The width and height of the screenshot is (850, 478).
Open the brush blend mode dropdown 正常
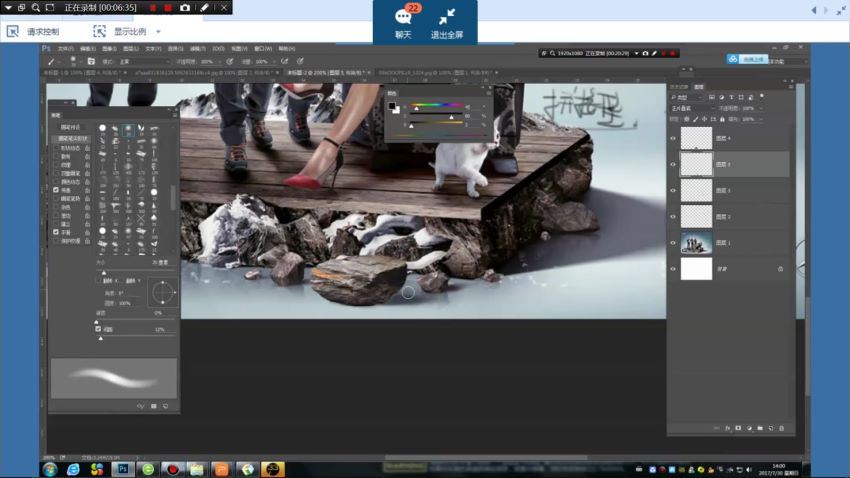143,62
